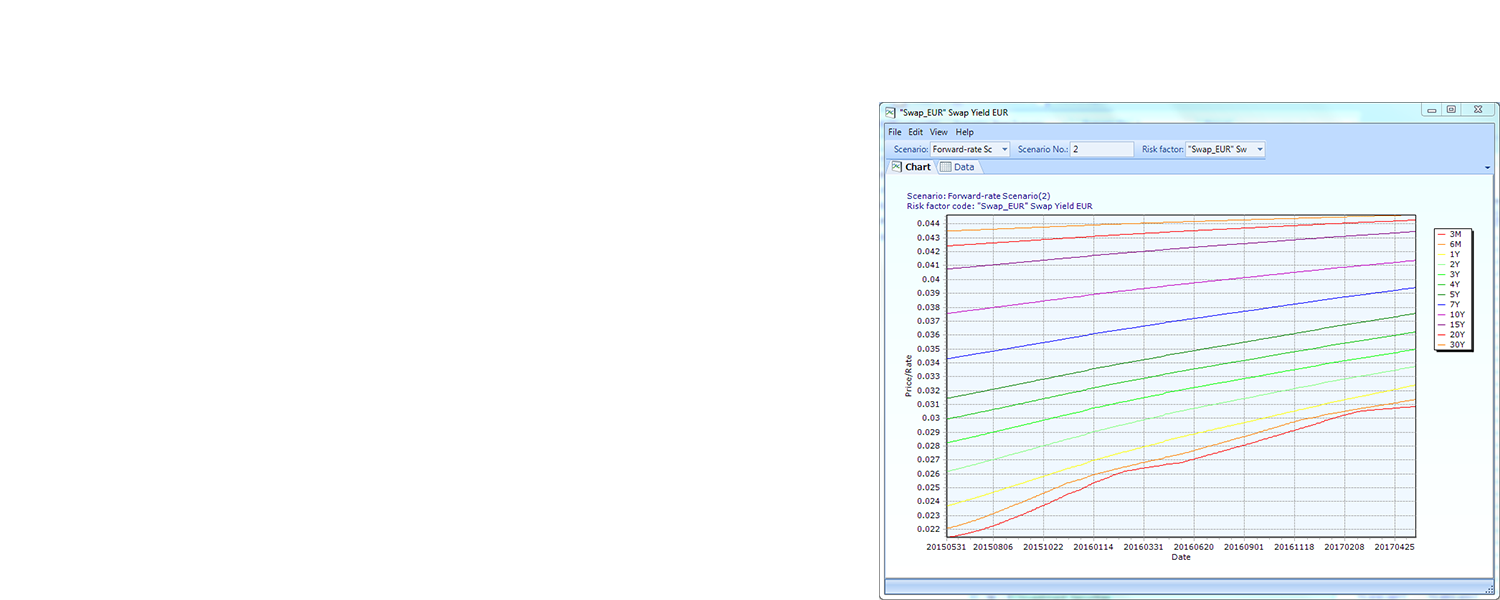Click the 0.026 y-axis value
1500x600 pixels.
click(927, 474)
